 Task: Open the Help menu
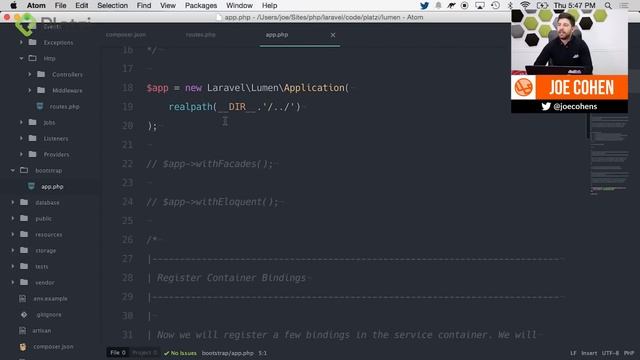[269, 5]
